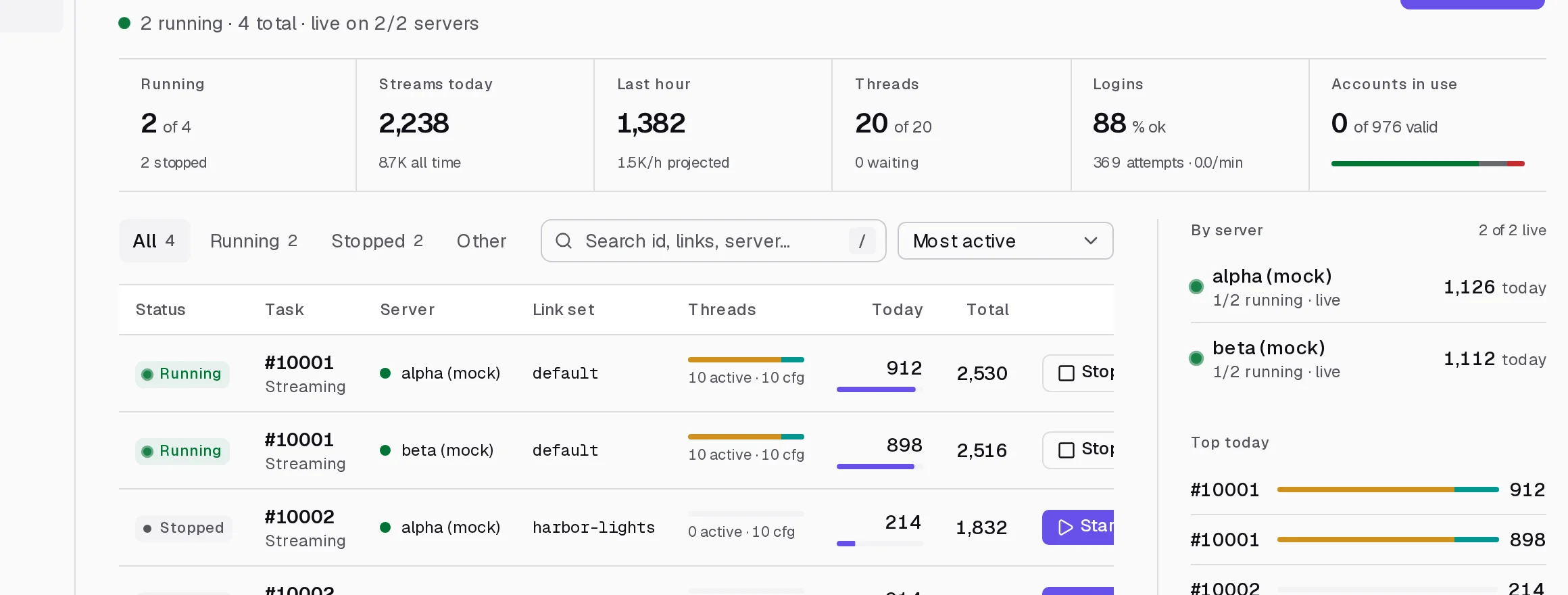Click green status dot beside alpha (mock) in By server
Viewport: 1568px width, 595px height.
[x=1196, y=287]
